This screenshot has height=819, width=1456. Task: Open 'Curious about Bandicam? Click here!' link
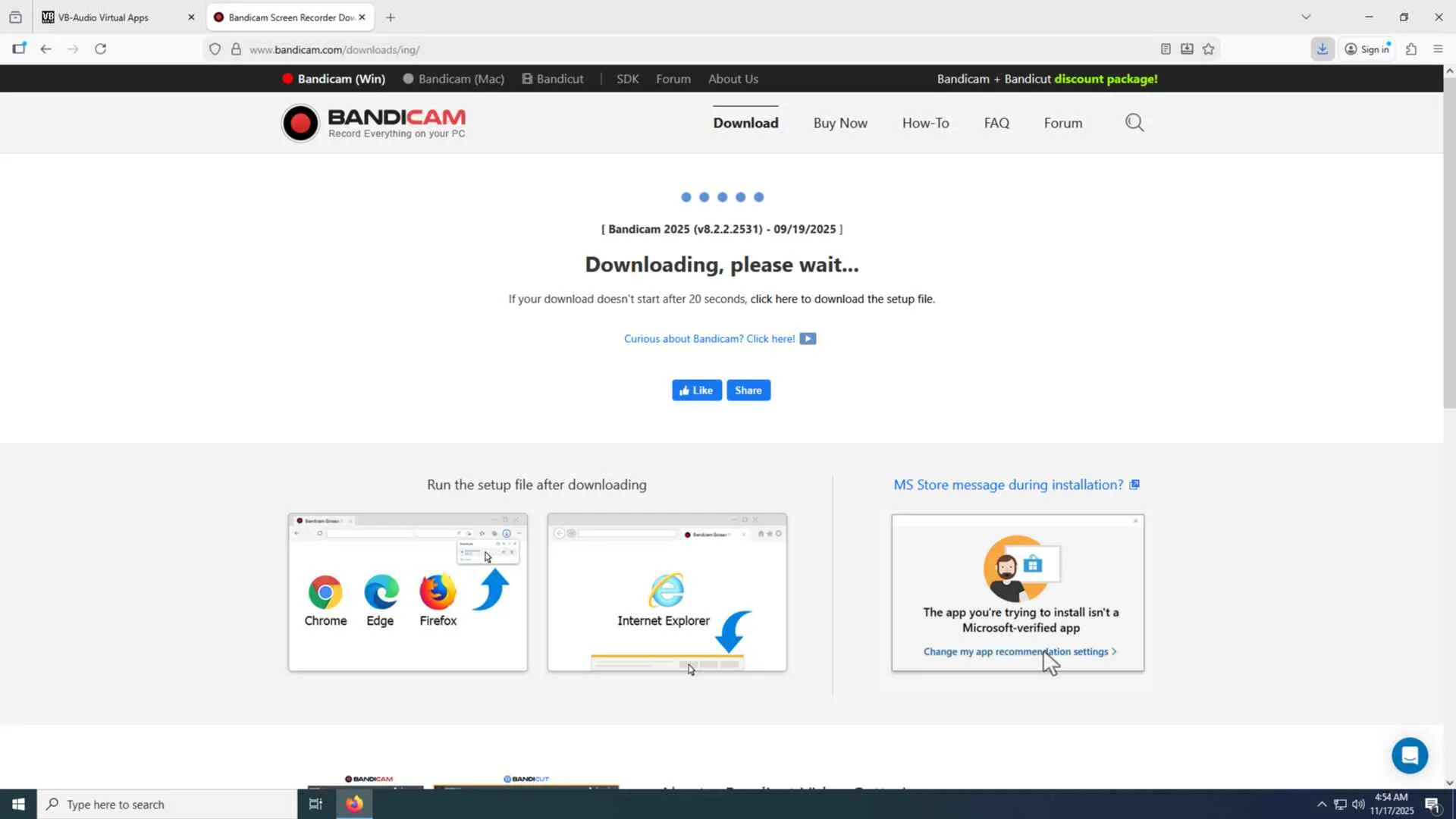[x=709, y=339]
